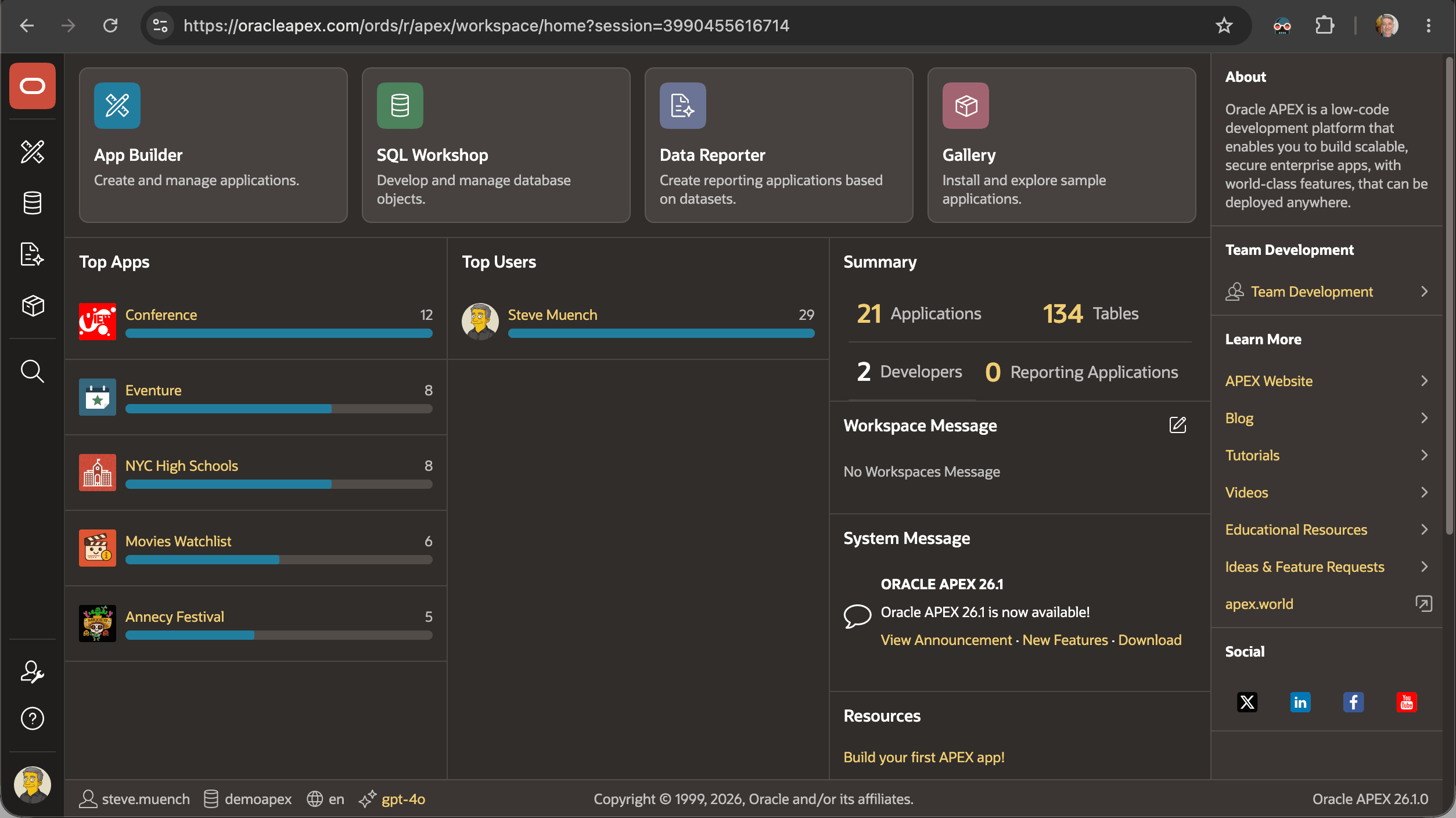Click the demoapex workspace status entry
This screenshot has width=1456, height=818.
coord(247,799)
